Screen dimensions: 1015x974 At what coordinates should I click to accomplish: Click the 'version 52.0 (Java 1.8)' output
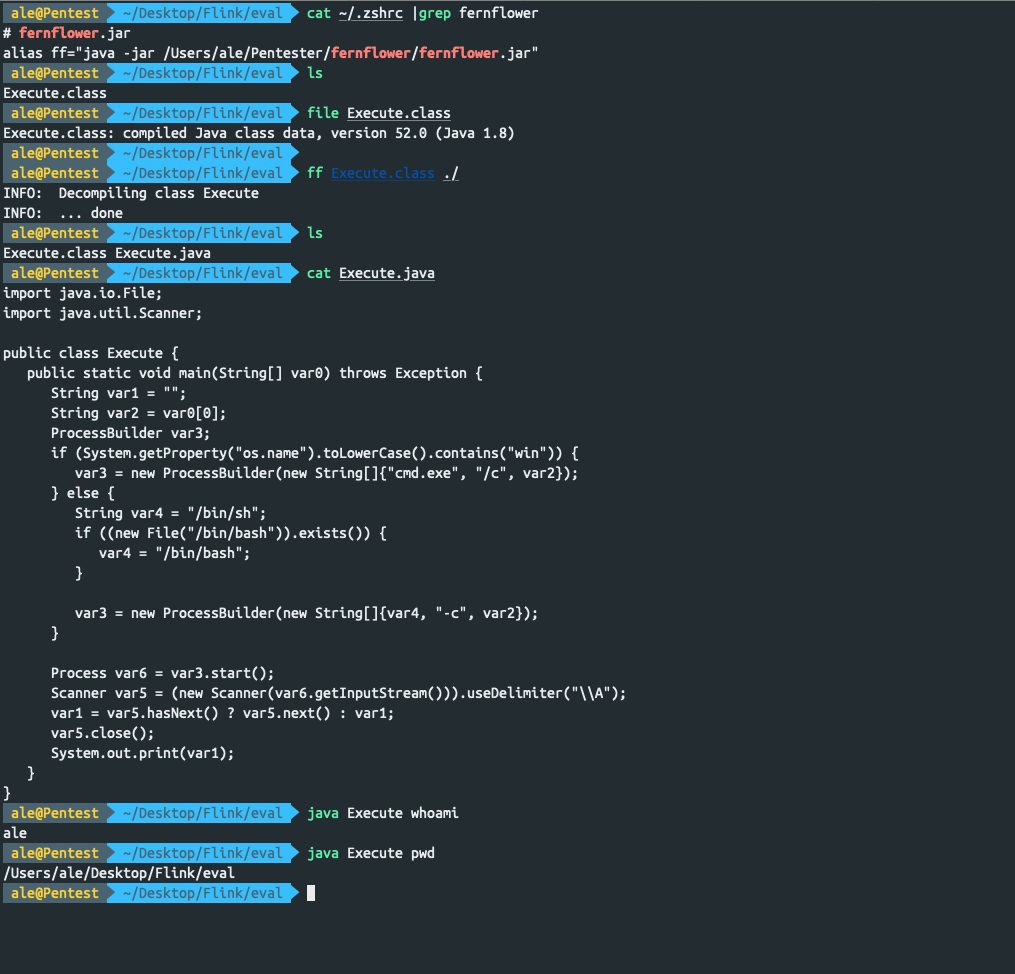[423, 133]
